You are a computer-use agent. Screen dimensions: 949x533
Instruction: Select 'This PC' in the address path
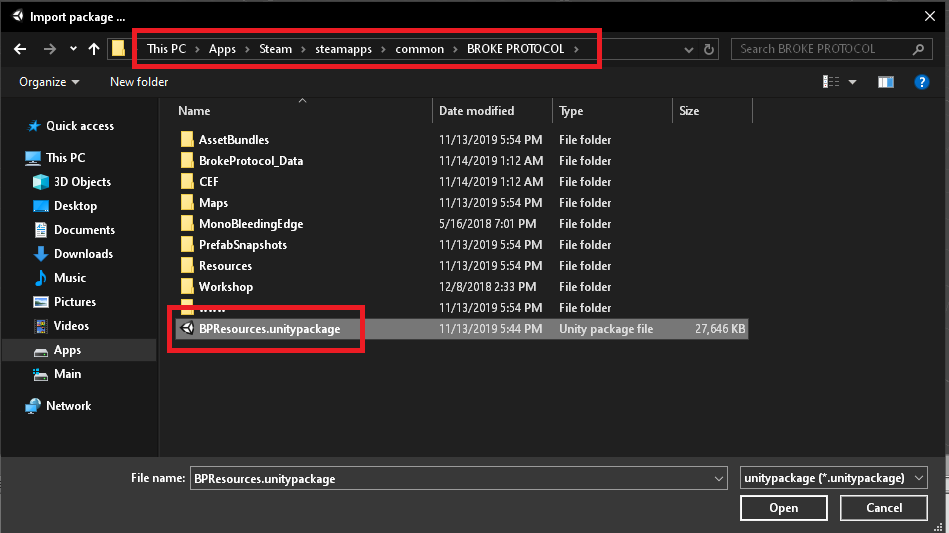click(166, 49)
